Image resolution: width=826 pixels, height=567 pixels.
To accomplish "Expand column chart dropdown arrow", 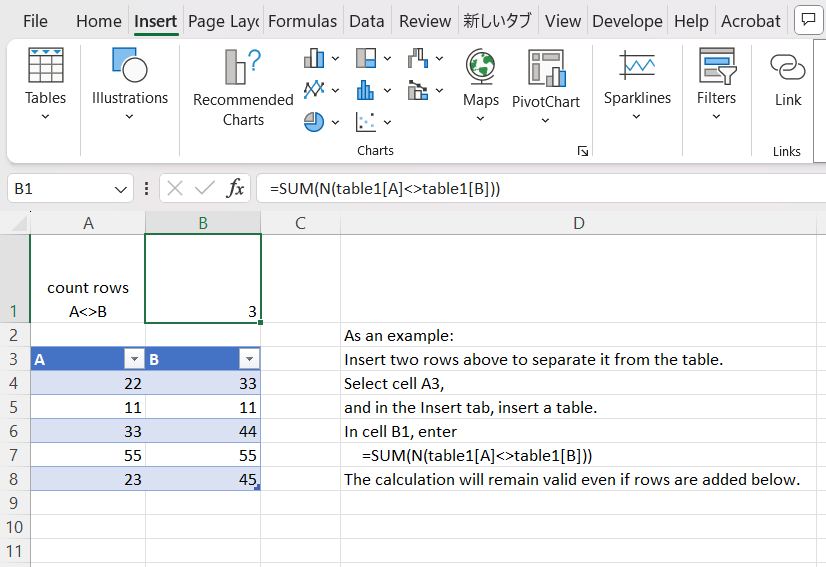I will tap(335, 58).
